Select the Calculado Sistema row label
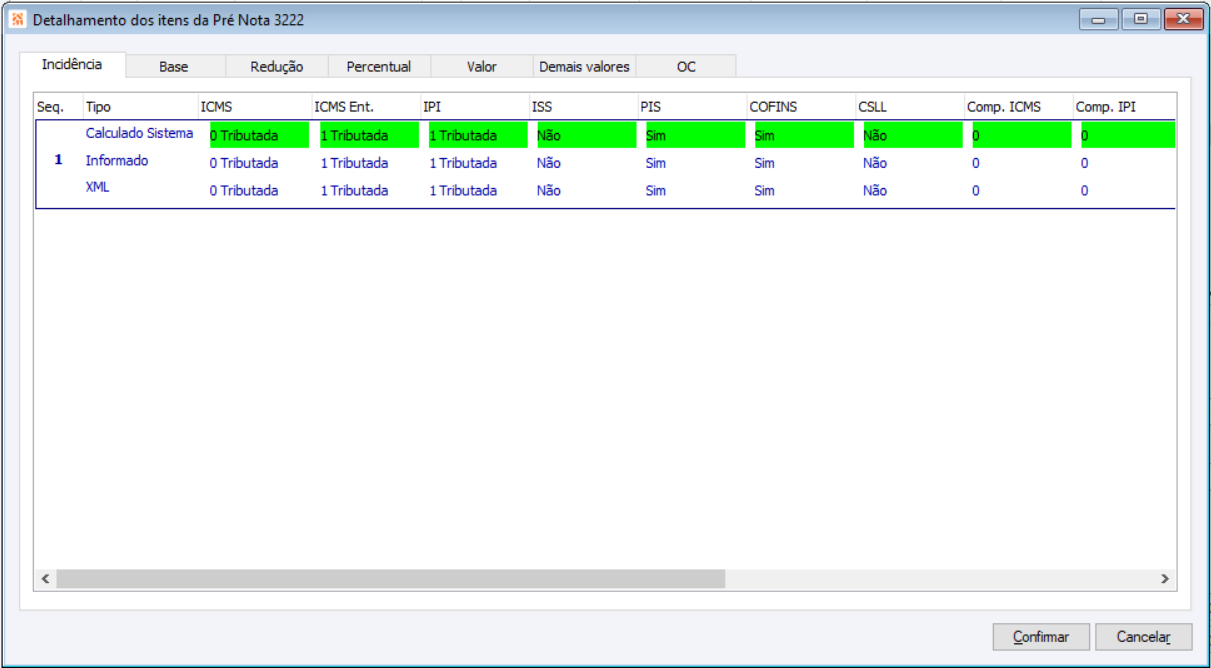Viewport: 1211px width, 668px height. (139, 133)
